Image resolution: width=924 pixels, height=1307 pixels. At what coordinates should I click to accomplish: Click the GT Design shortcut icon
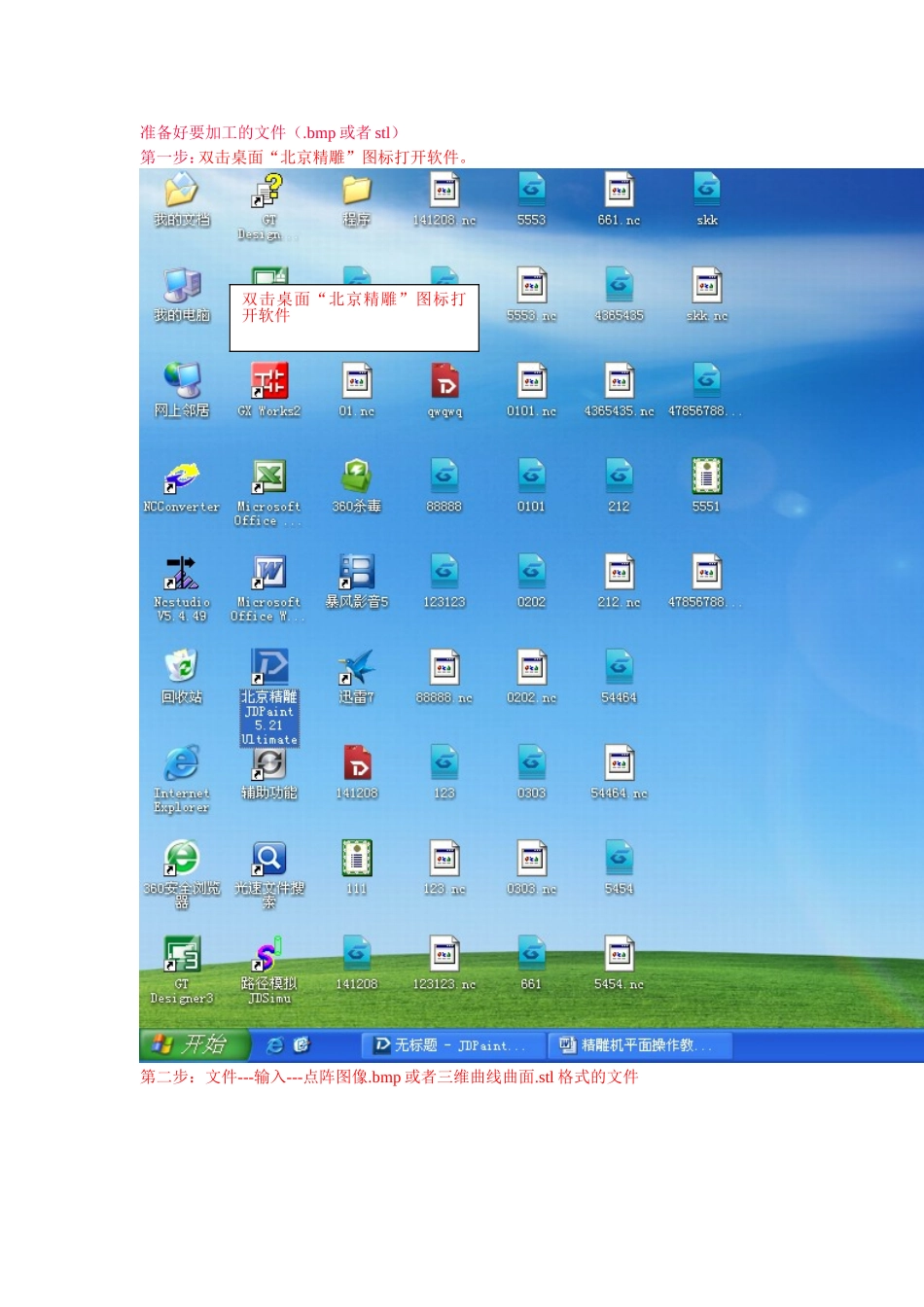tap(269, 206)
